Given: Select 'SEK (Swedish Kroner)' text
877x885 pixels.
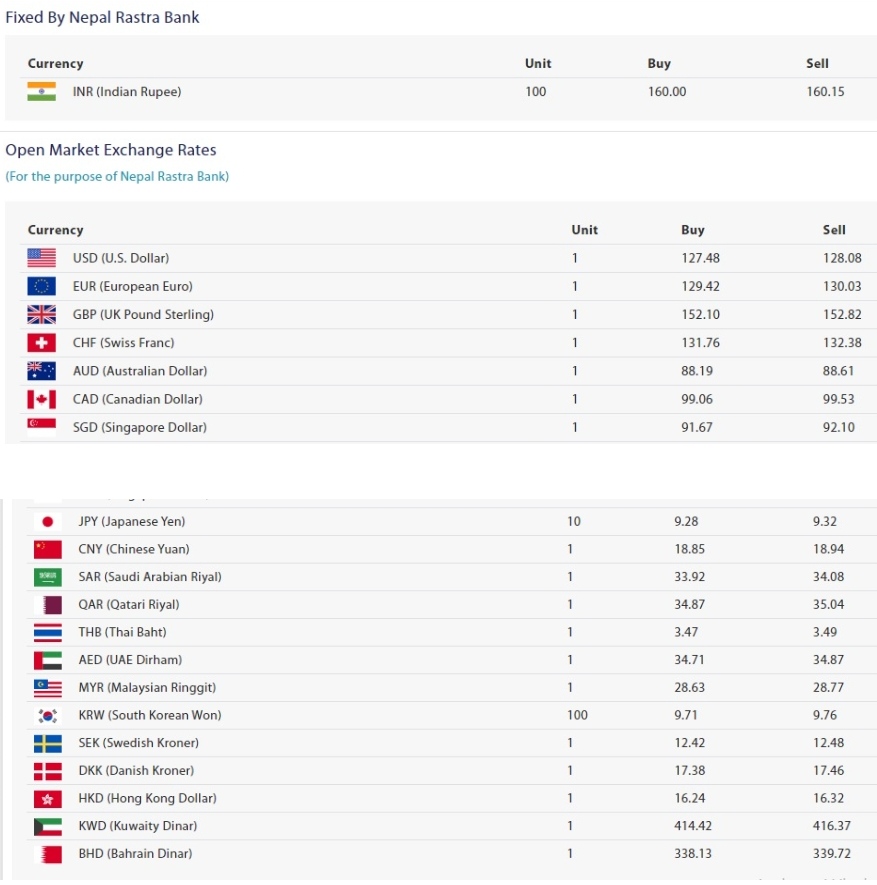Looking at the screenshot, I should coord(138,743).
